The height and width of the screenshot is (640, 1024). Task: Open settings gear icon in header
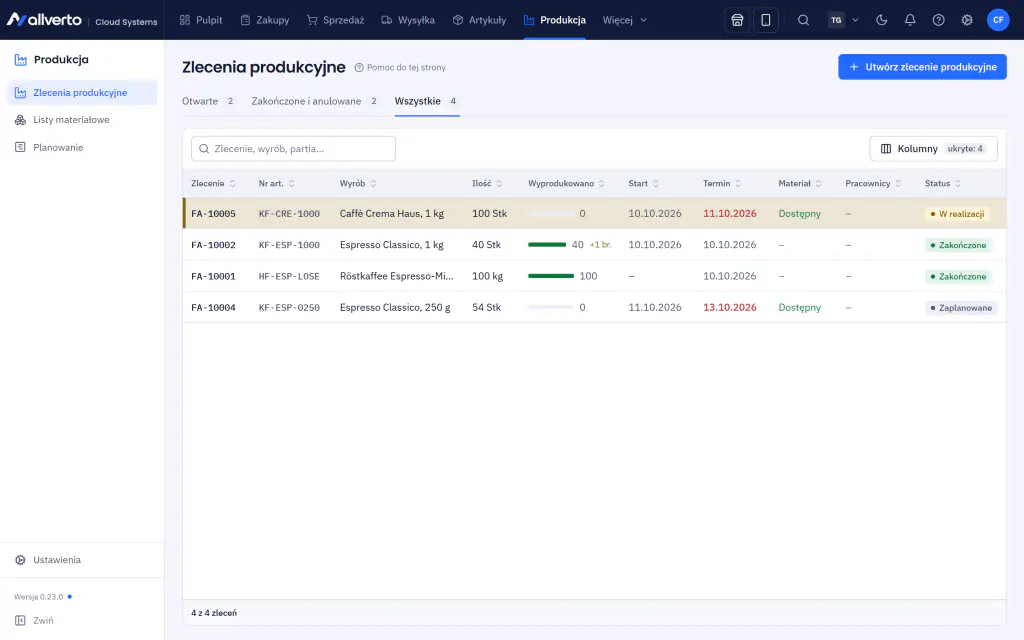coord(967,20)
